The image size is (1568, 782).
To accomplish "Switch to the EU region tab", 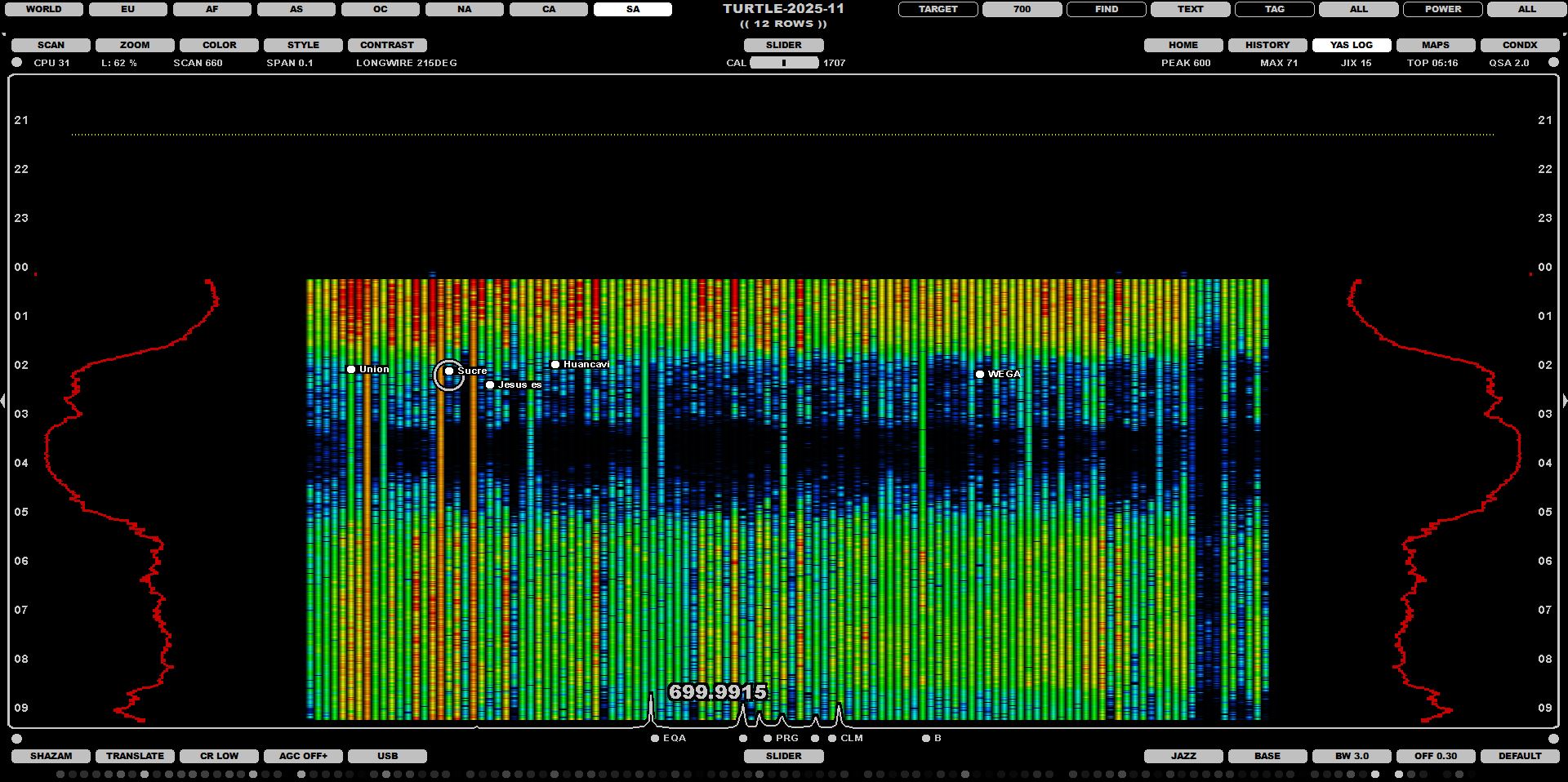I will click(x=128, y=10).
